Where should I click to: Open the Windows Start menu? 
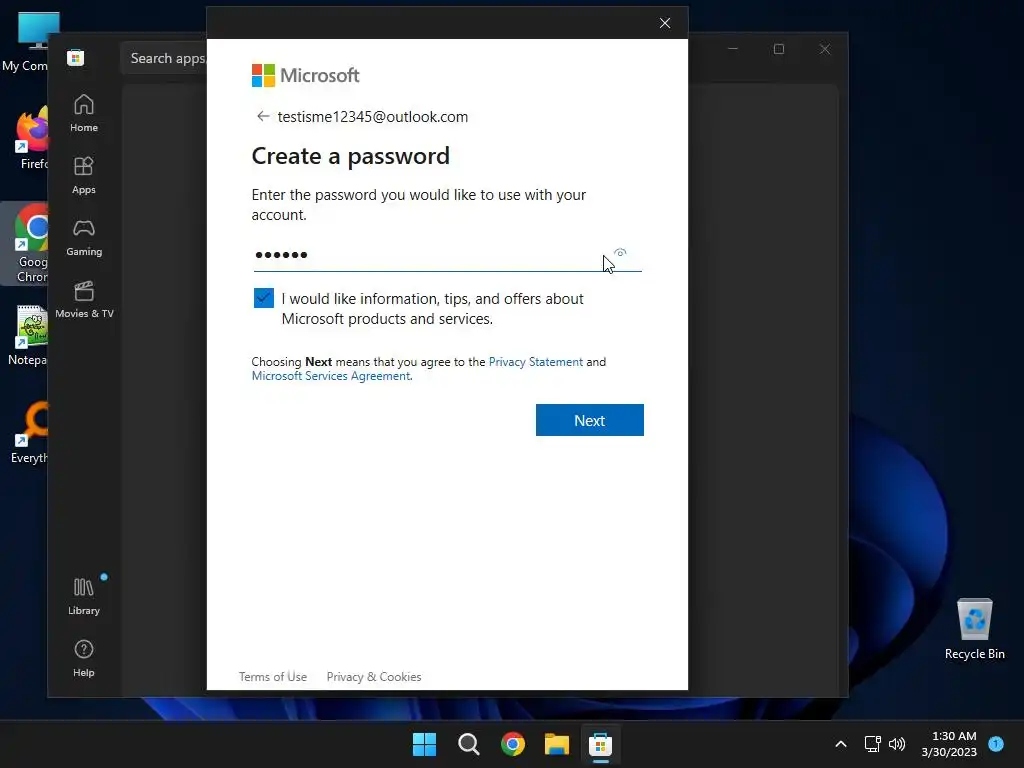click(424, 744)
